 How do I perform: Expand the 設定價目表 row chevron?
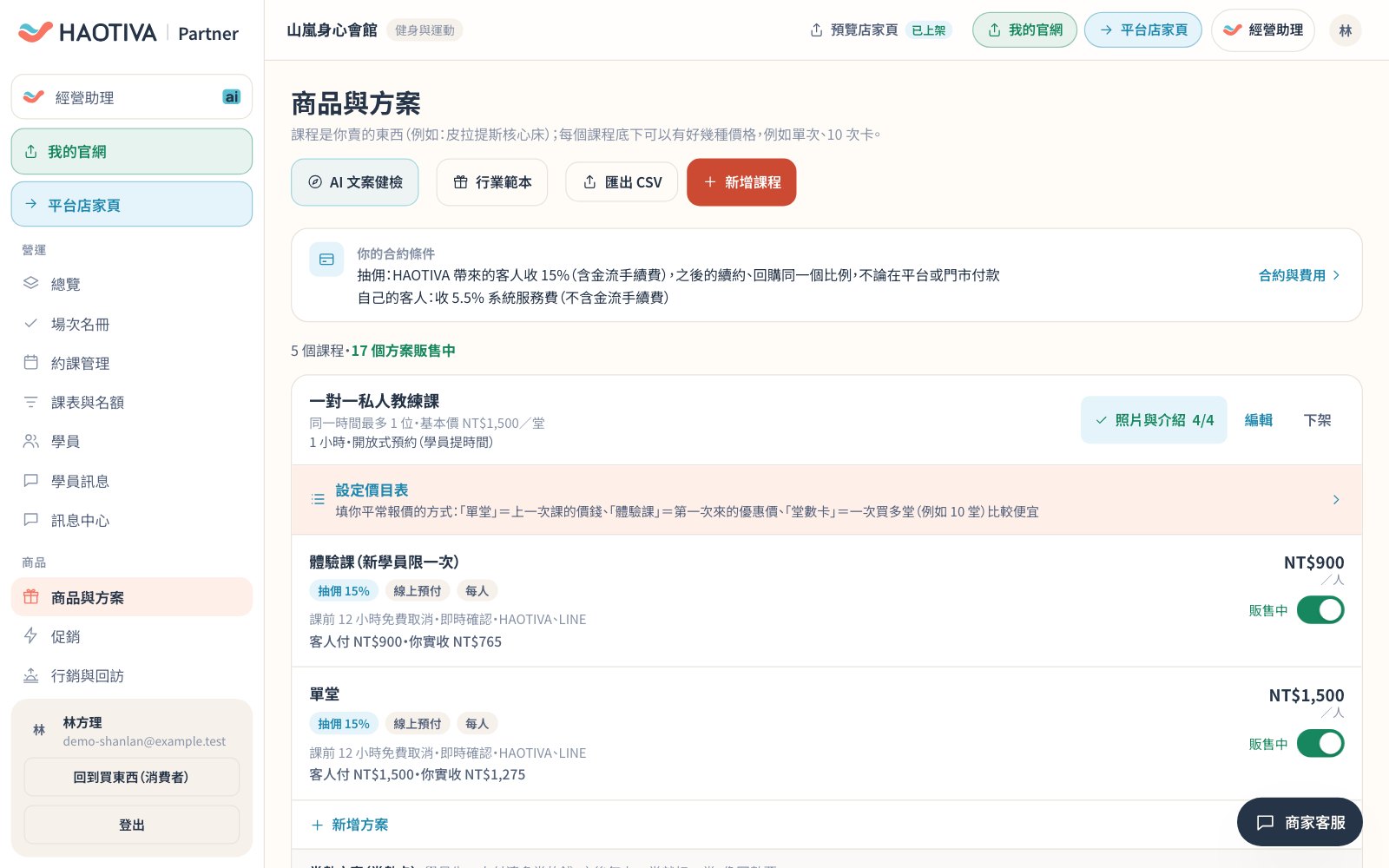click(x=1336, y=500)
